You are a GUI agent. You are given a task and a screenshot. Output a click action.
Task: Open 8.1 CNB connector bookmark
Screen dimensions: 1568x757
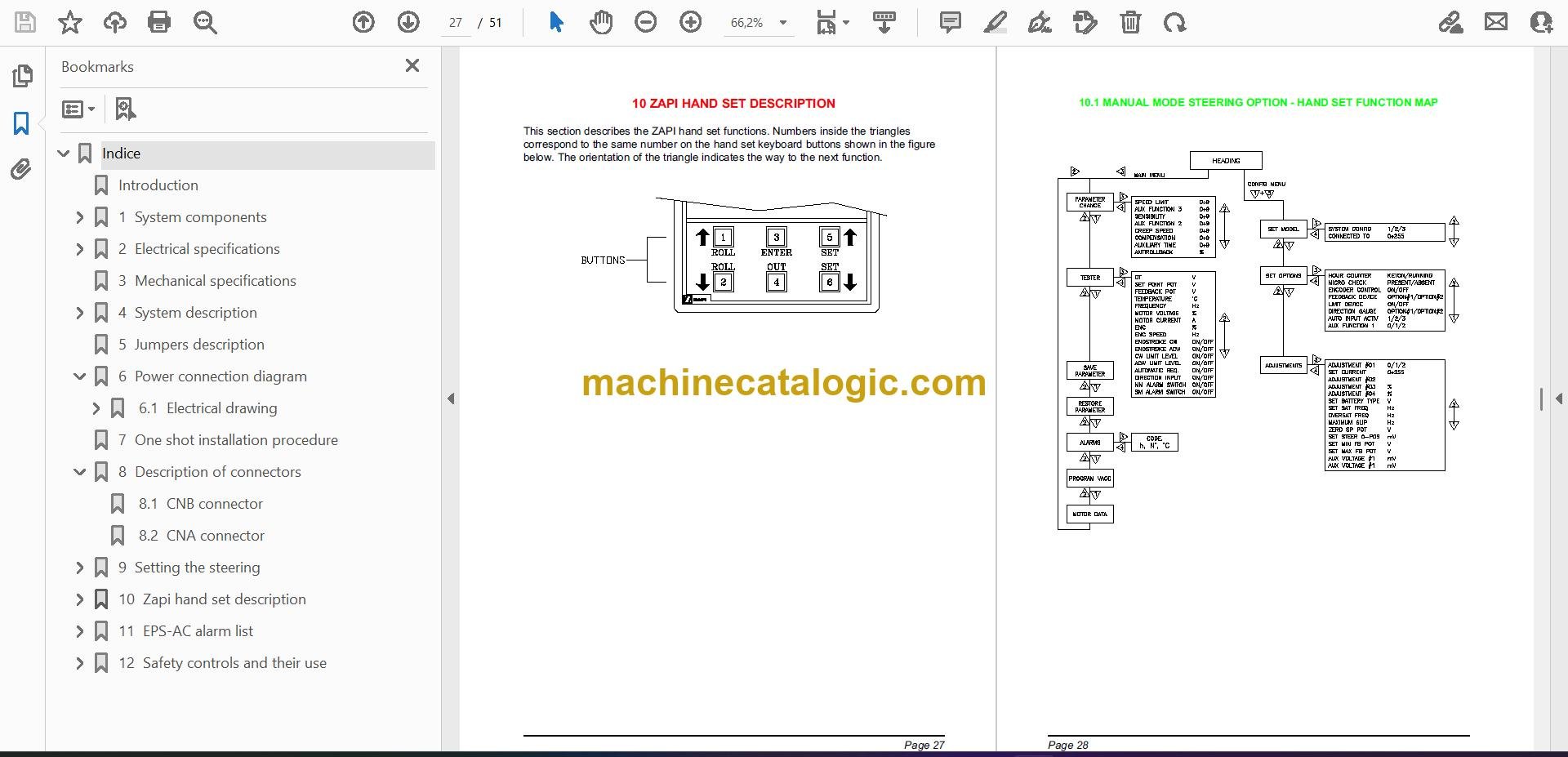pos(201,504)
